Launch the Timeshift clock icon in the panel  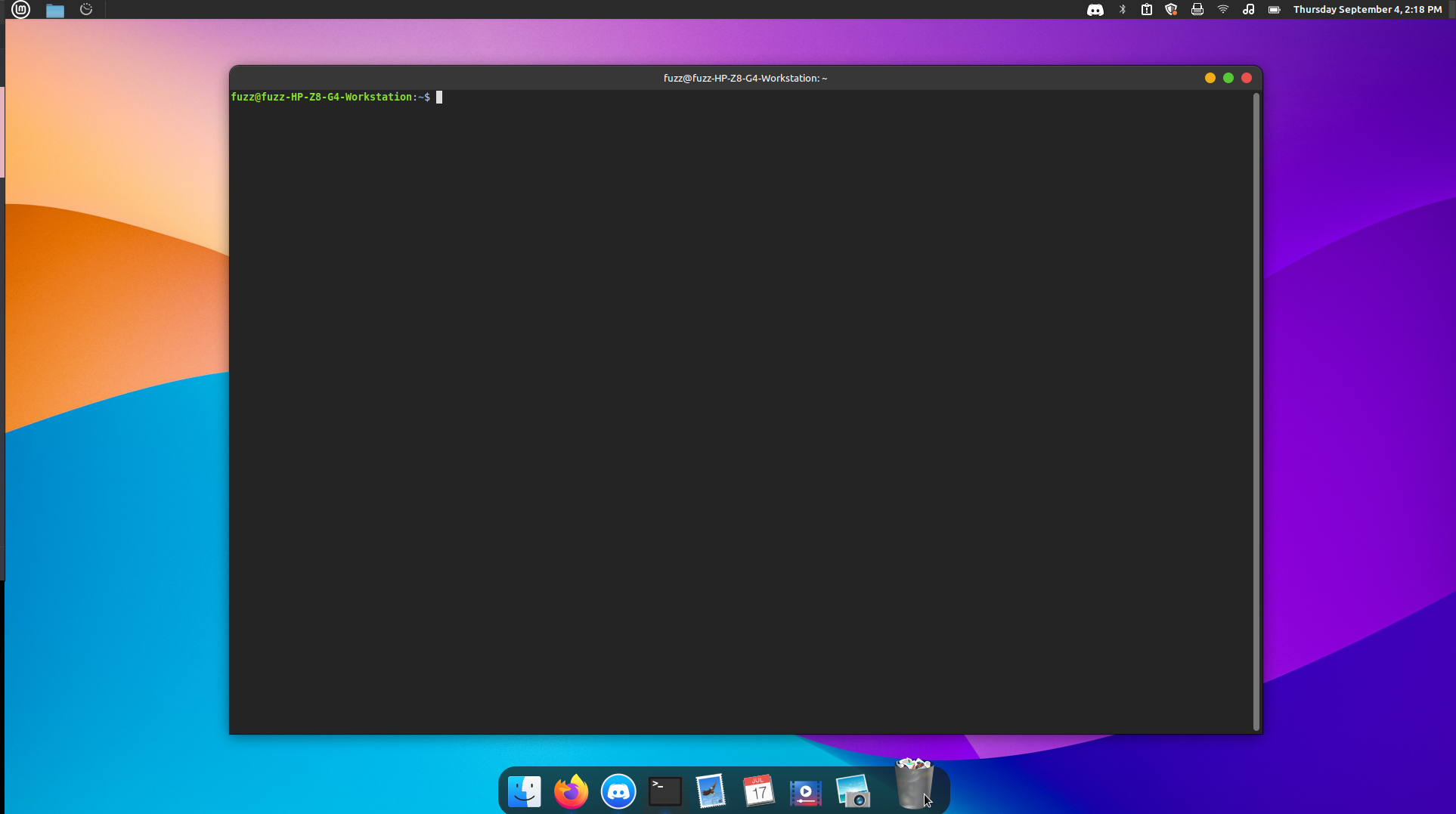(86, 10)
